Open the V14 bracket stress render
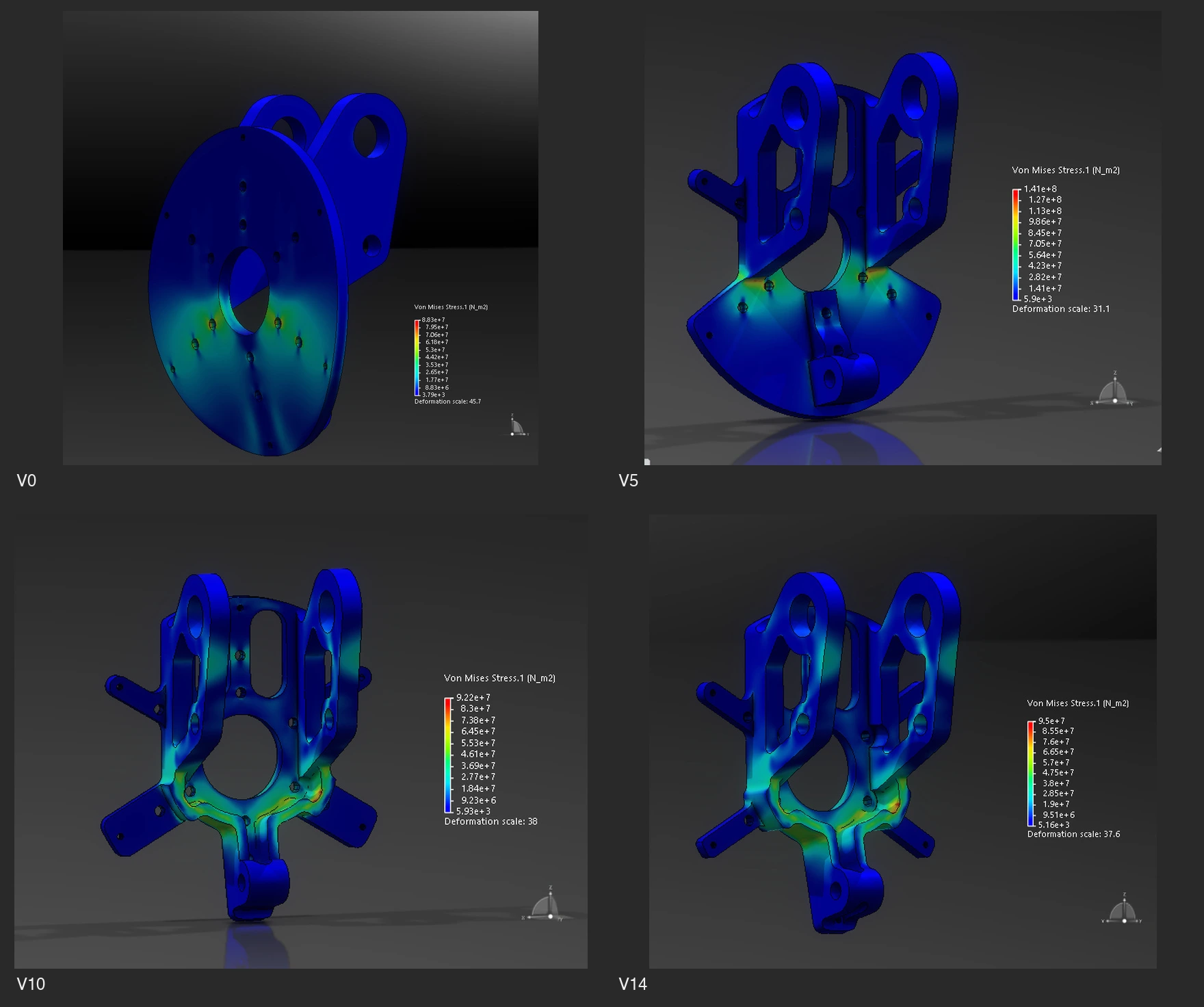1204x1007 pixels. click(x=902, y=742)
